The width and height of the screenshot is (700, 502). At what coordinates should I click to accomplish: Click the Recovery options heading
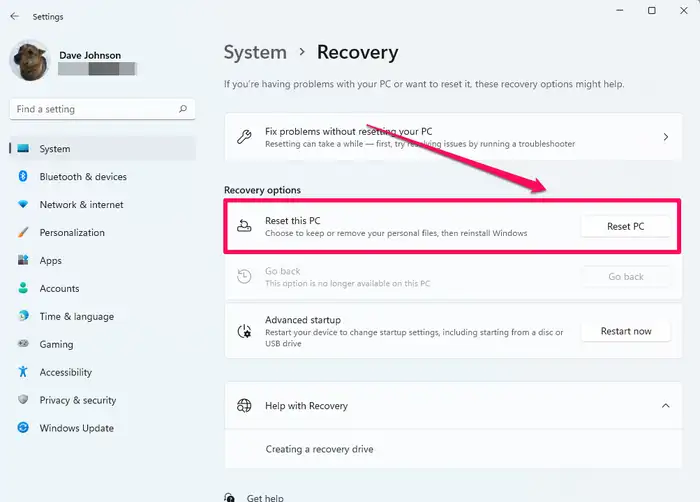tap(262, 190)
